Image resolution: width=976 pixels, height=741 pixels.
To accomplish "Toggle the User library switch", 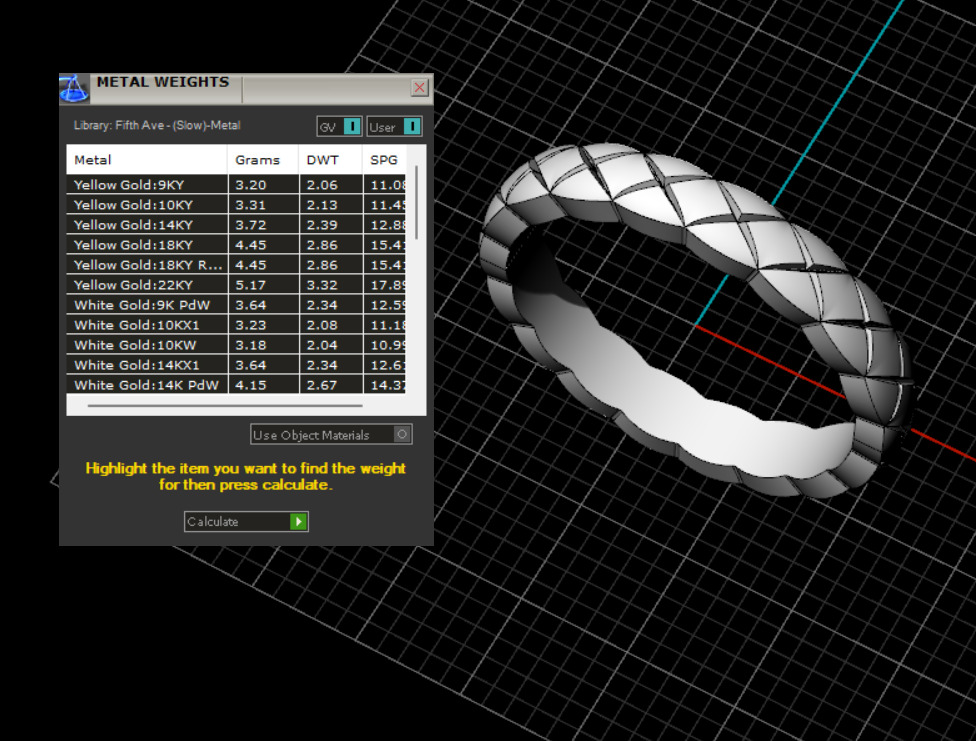I will (395, 126).
